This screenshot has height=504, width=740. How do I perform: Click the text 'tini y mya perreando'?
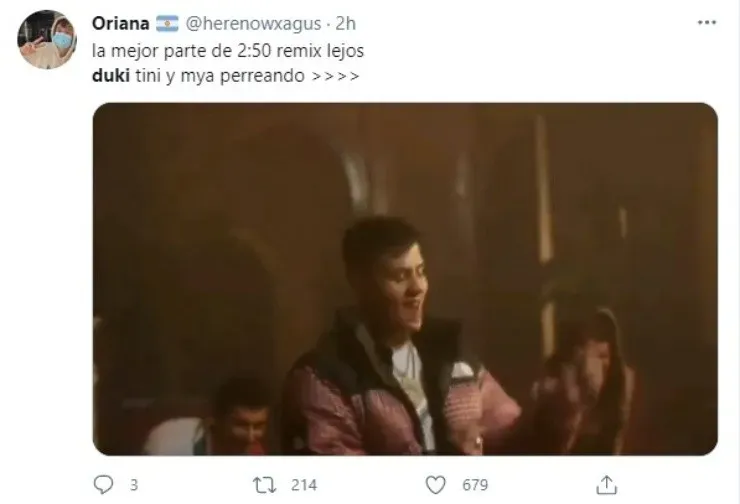pyautogui.click(x=220, y=76)
